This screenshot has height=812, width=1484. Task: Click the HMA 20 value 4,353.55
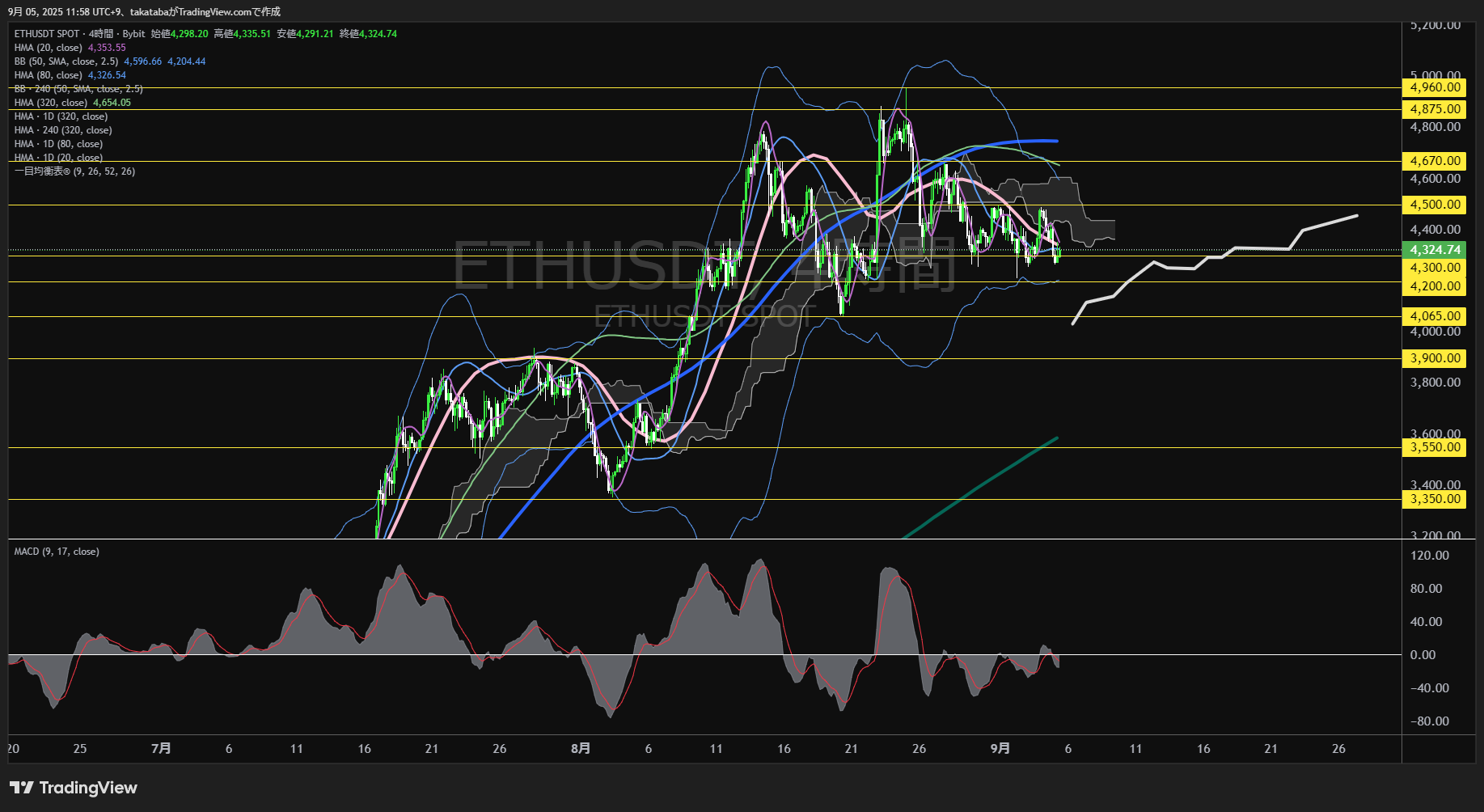[x=107, y=48]
